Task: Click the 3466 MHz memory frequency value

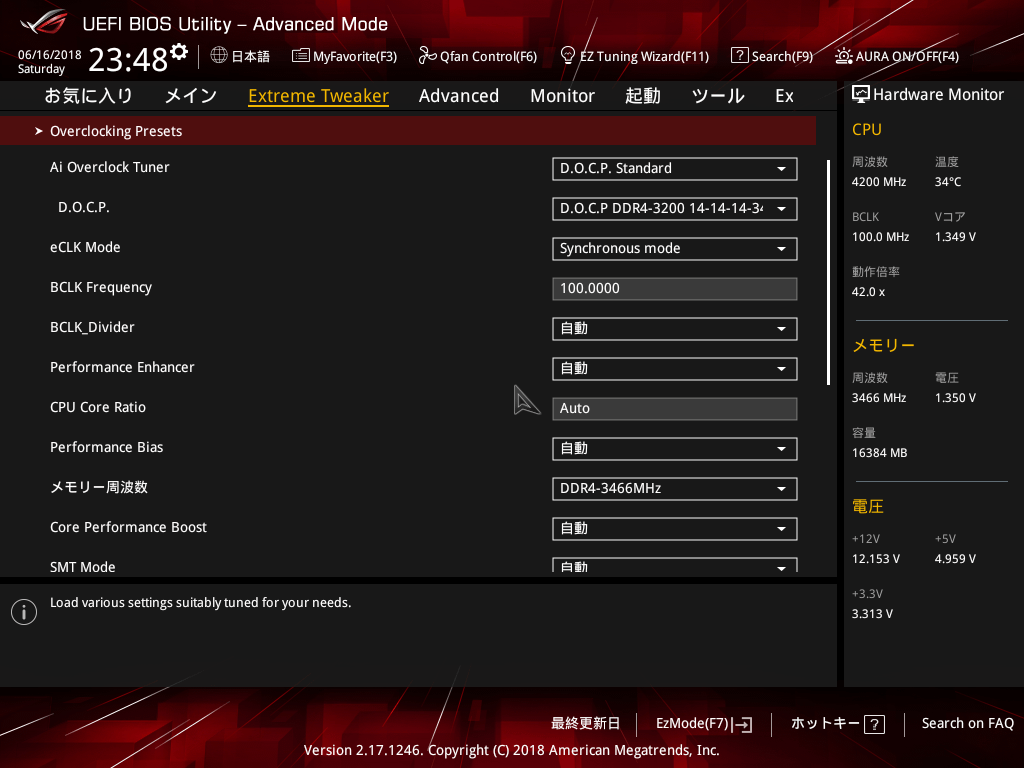Action: tap(878, 398)
